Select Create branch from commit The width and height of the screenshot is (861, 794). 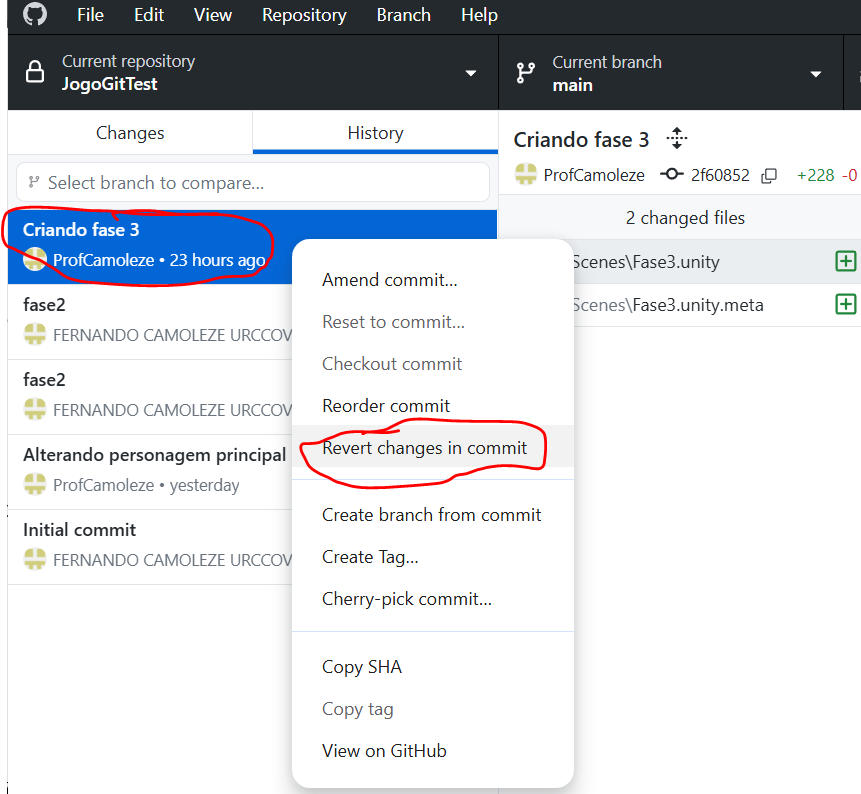431,515
